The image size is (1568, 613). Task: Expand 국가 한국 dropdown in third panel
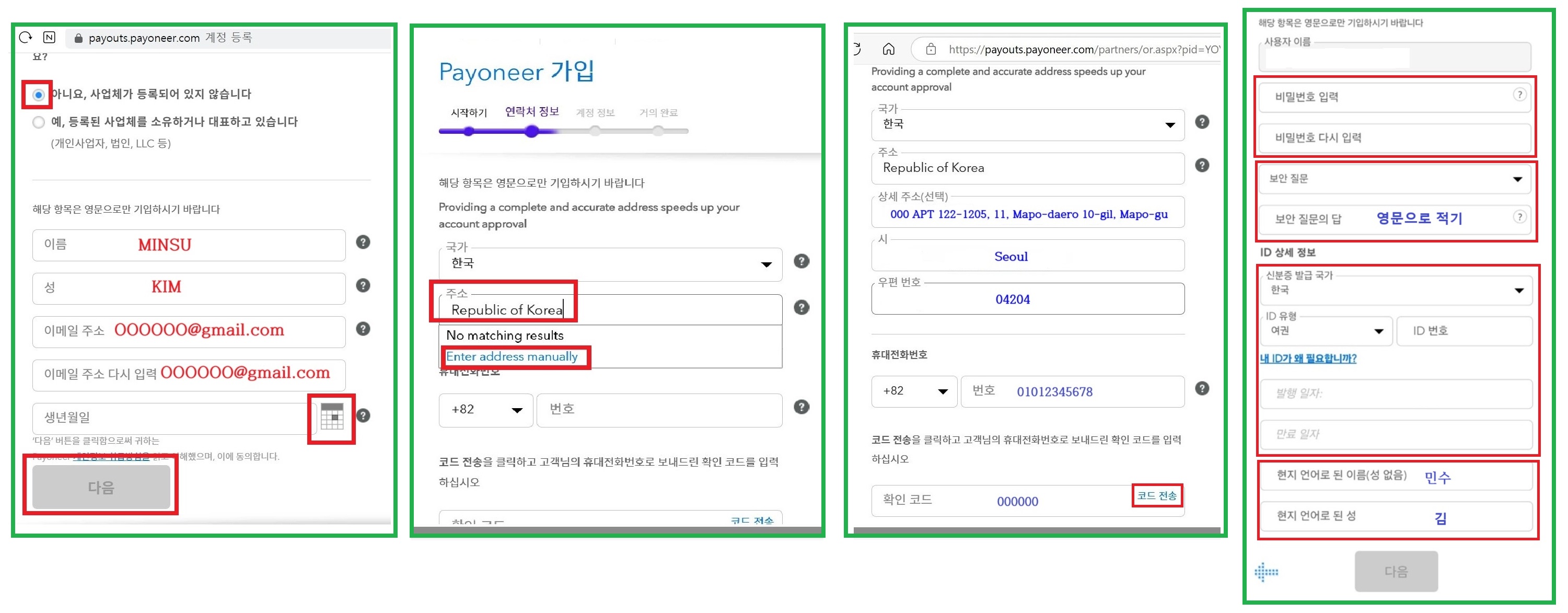pyautogui.click(x=1028, y=125)
